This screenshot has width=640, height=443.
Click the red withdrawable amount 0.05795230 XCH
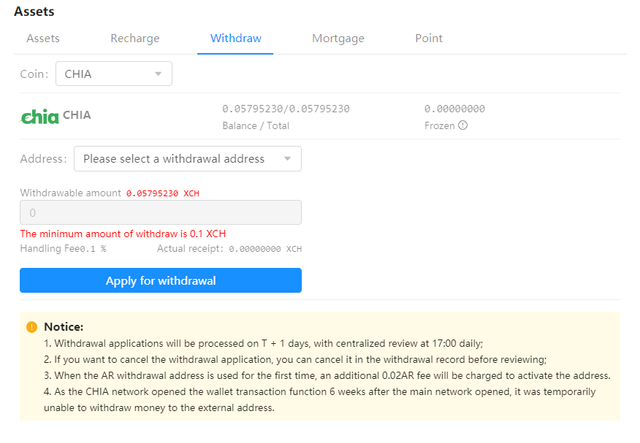tap(163, 194)
